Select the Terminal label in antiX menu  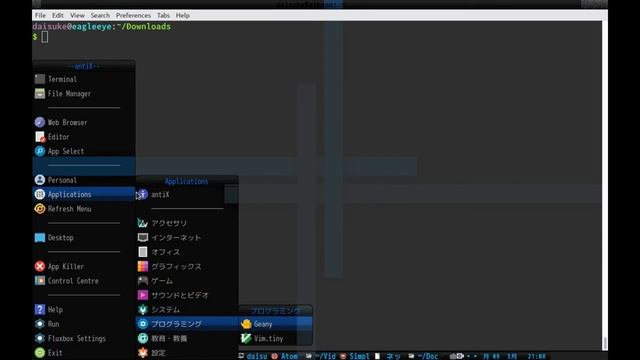62,79
